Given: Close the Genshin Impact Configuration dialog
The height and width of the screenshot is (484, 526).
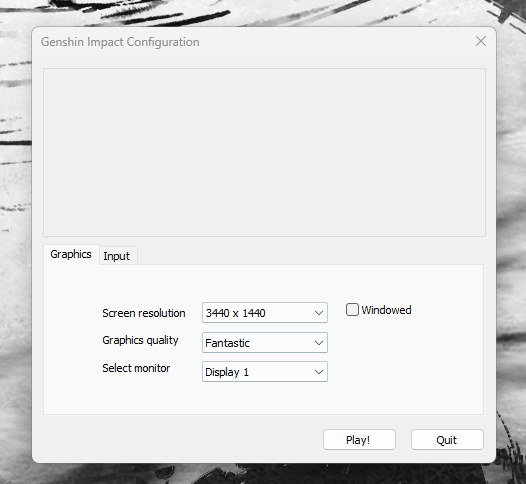Looking at the screenshot, I should pos(481,41).
